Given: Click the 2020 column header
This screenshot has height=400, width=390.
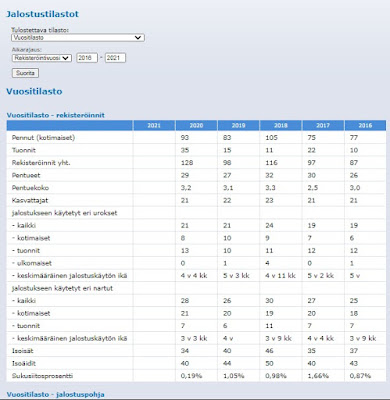Looking at the screenshot, I should [196, 125].
